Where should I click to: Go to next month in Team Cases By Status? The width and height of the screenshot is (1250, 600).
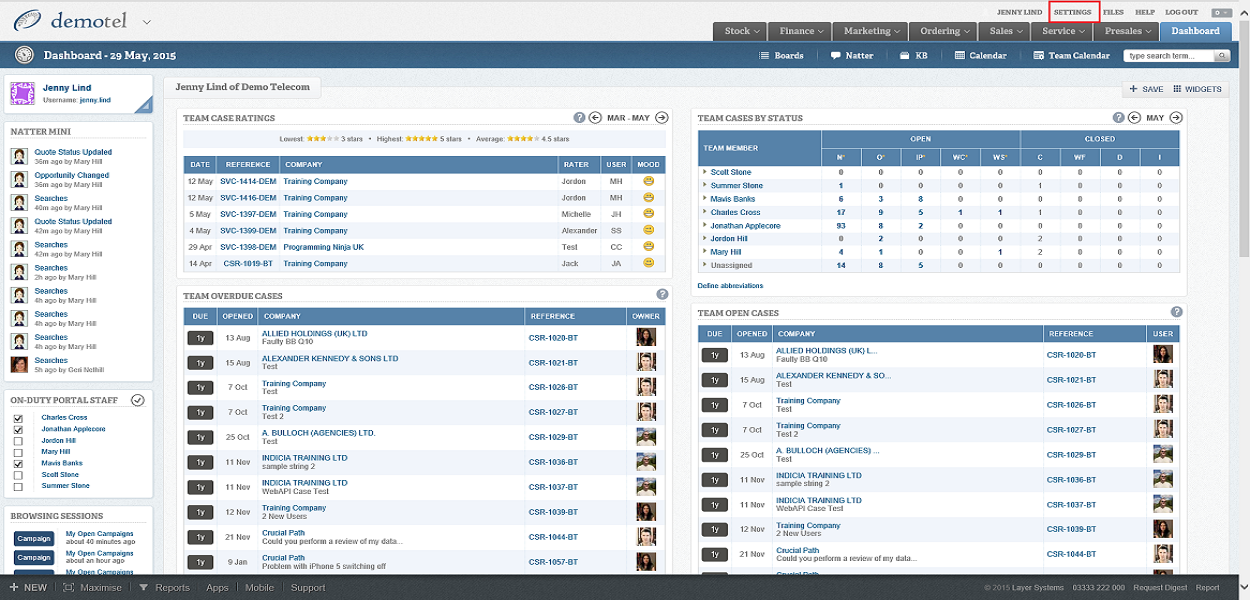(1176, 118)
